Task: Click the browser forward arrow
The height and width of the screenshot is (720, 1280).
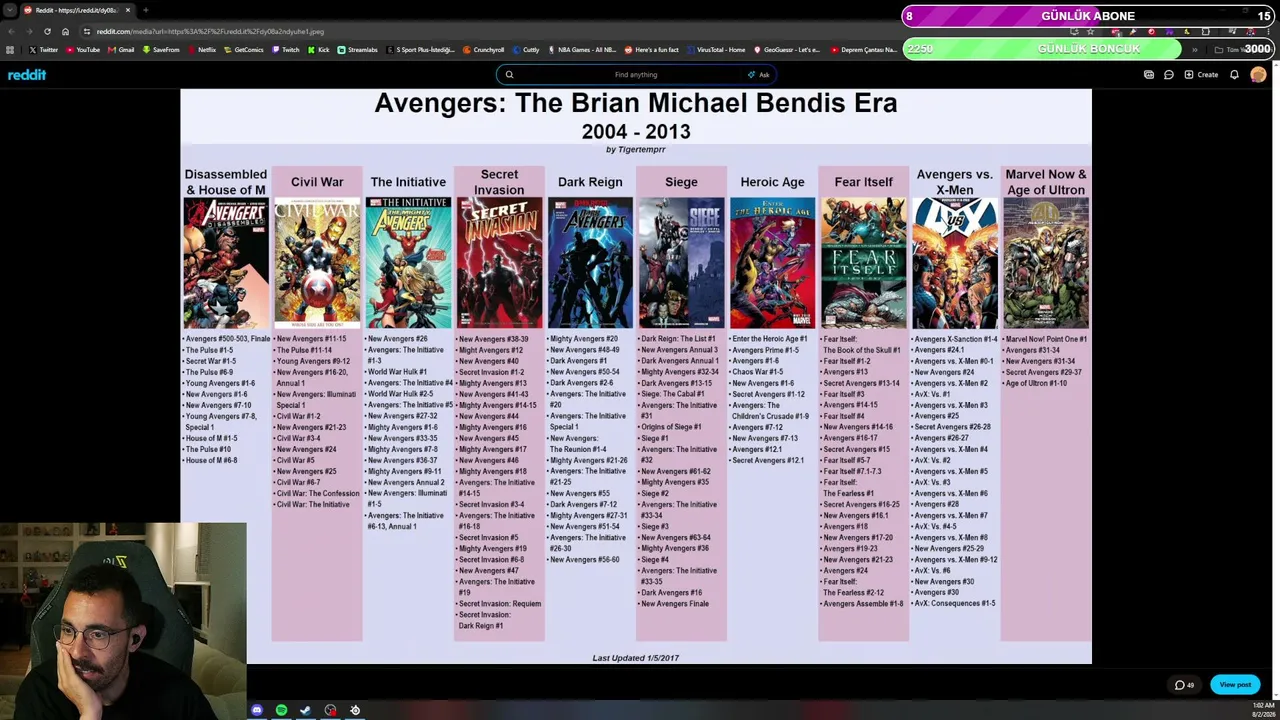Action: pyautogui.click(x=29, y=31)
